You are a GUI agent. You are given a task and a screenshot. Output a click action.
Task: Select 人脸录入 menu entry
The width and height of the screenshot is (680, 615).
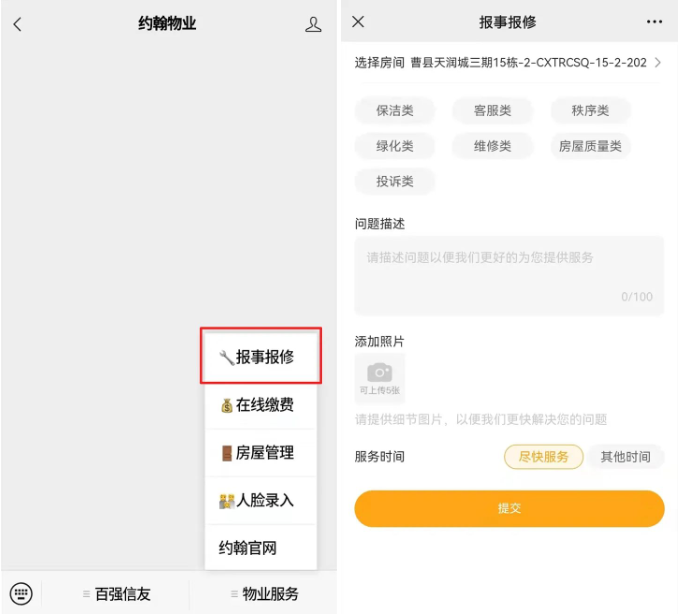coord(261,500)
